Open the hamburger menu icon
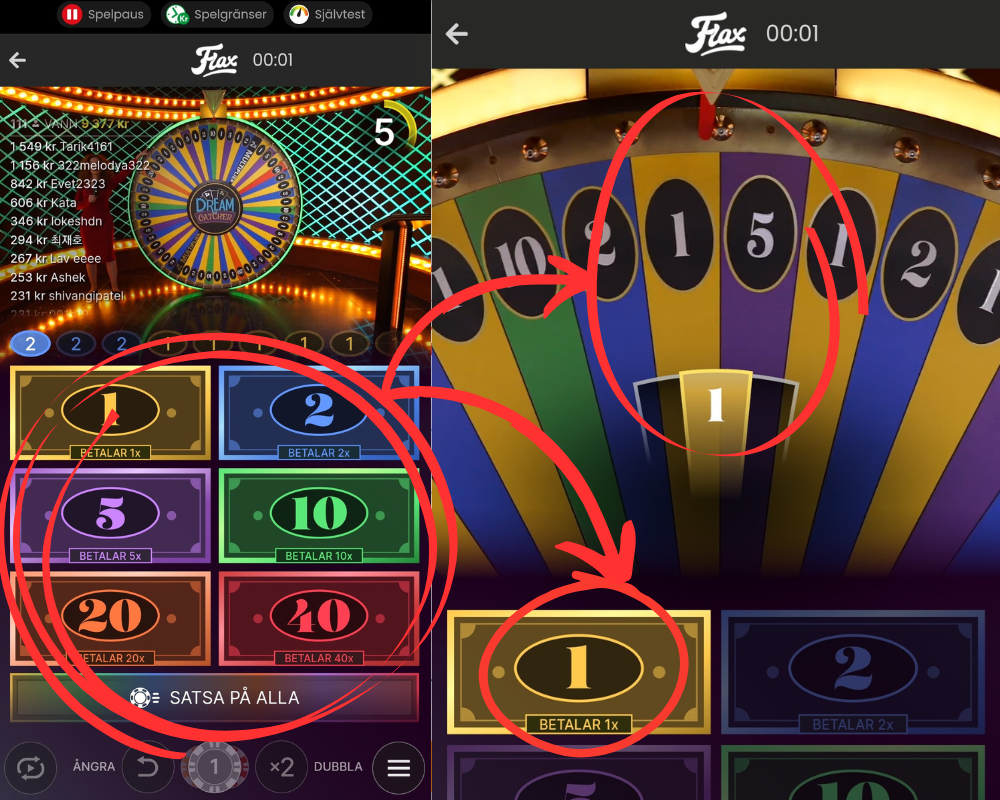This screenshot has width=1000, height=800. click(x=398, y=767)
